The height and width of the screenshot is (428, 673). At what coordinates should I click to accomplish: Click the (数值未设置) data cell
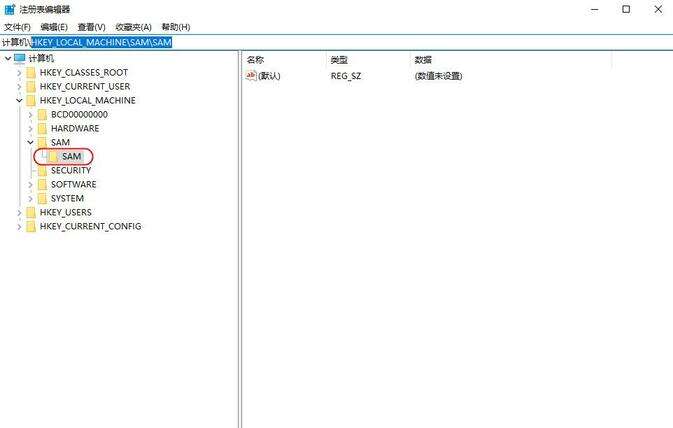(x=438, y=76)
